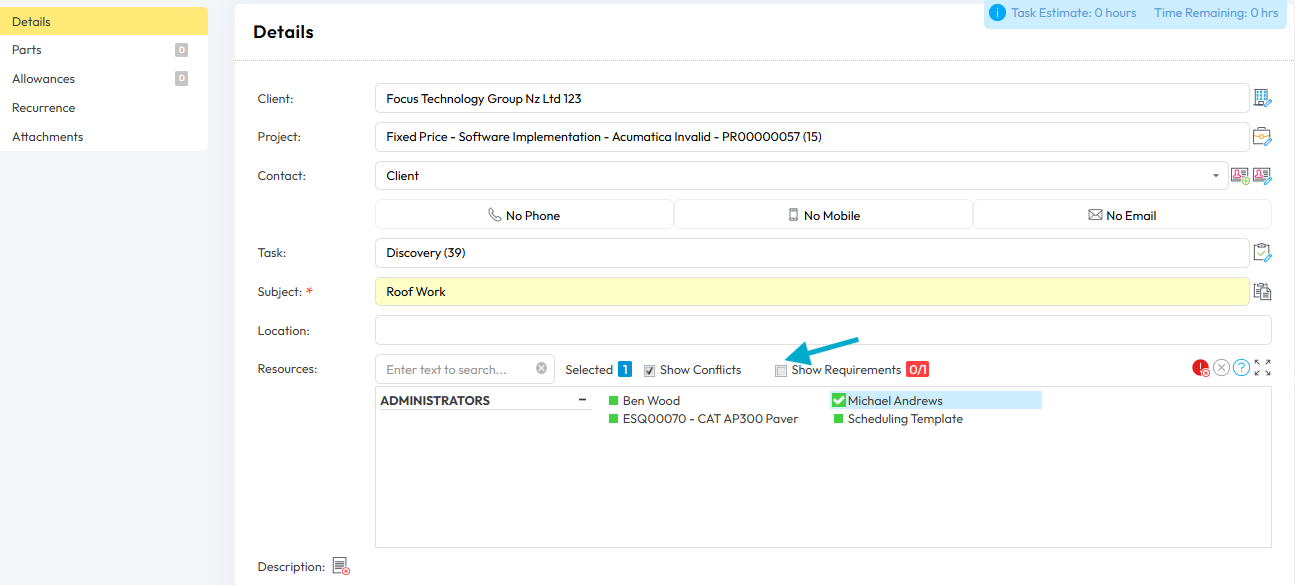Click green square beside ESQ00070 CAT AP300 Paver
The image size is (1295, 585).
click(x=614, y=419)
